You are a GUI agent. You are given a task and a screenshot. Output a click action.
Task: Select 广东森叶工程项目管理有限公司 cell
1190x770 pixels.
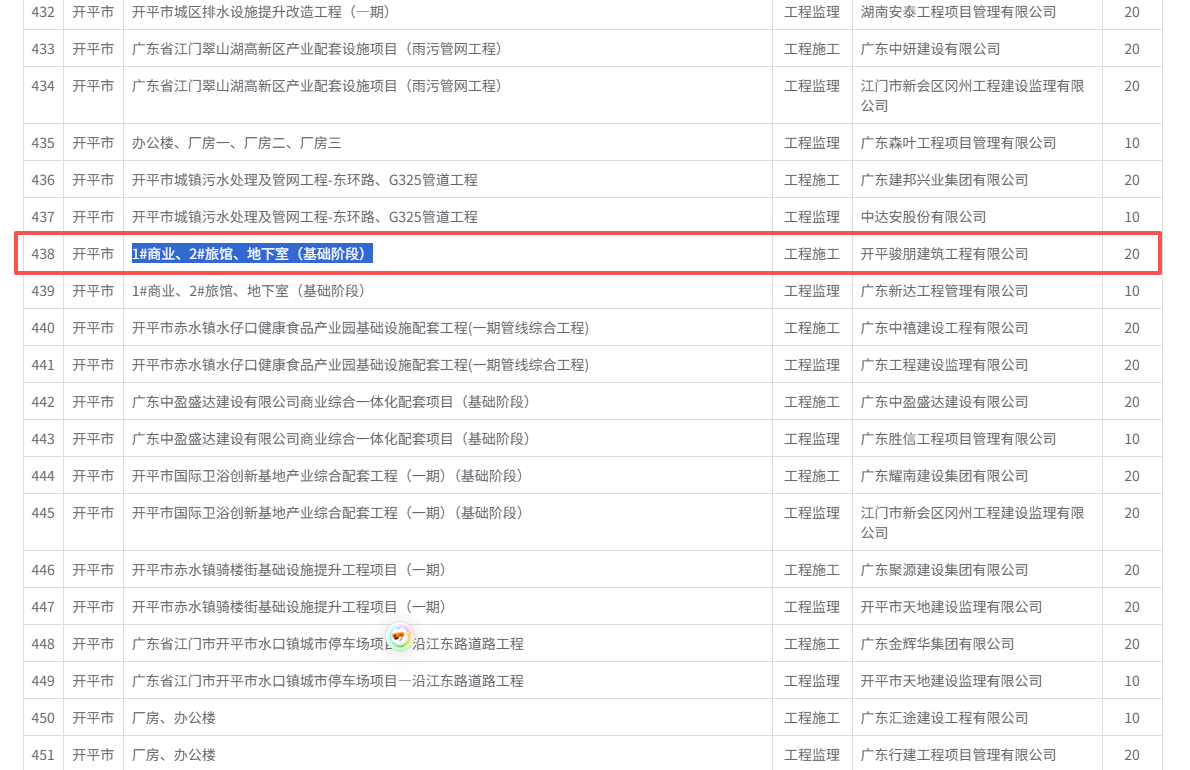958,143
